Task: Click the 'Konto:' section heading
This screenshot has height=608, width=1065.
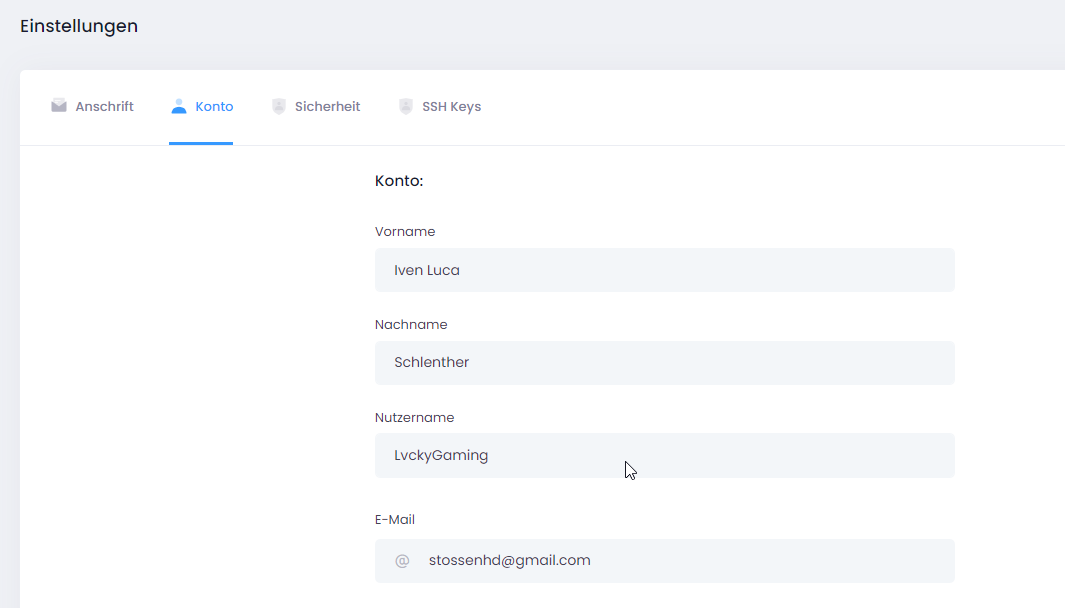Action: pyautogui.click(x=399, y=181)
